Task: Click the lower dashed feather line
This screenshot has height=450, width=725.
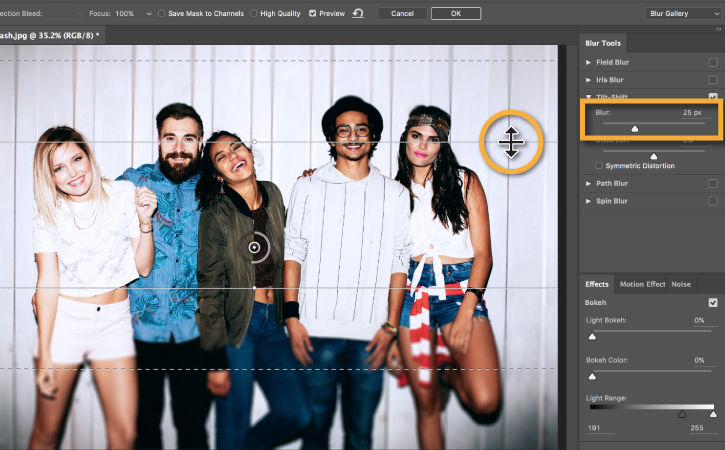Action: point(278,369)
